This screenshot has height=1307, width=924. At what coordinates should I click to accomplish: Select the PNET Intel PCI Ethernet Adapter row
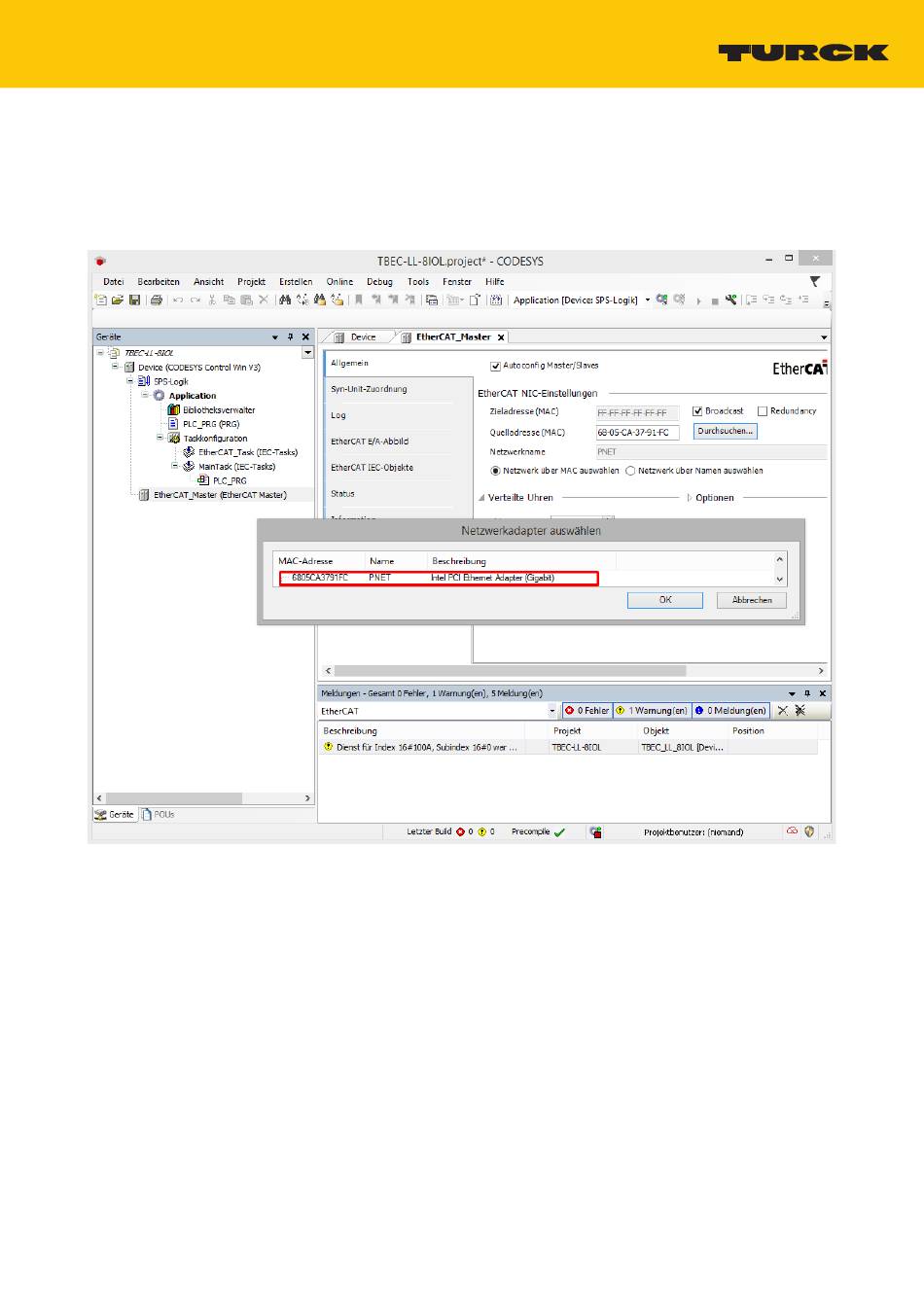[x=439, y=578]
